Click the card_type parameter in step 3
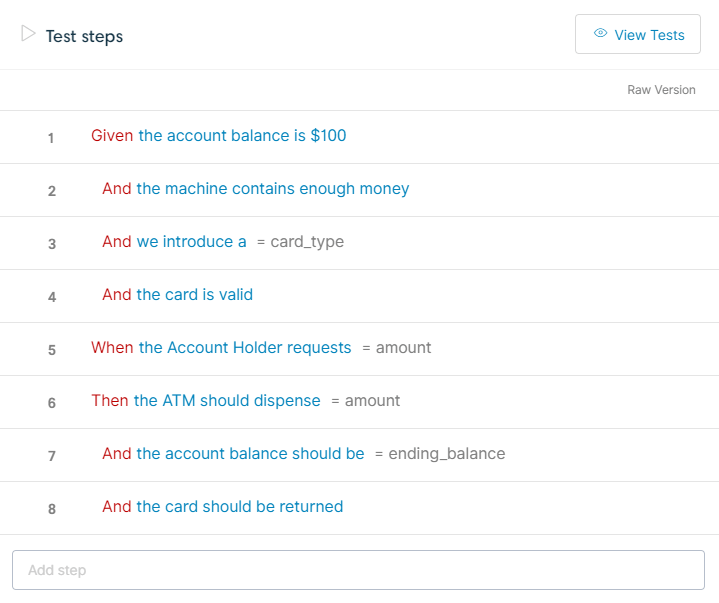Image resolution: width=719 pixels, height=603 pixels. pos(306,241)
